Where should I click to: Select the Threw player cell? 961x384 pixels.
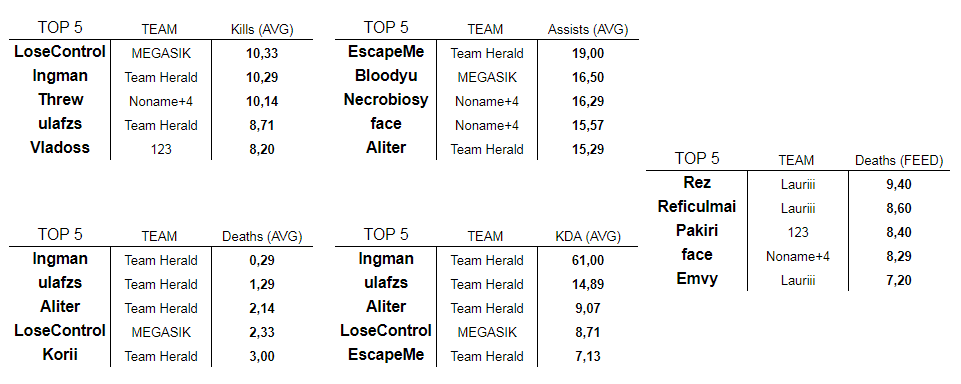point(60,100)
